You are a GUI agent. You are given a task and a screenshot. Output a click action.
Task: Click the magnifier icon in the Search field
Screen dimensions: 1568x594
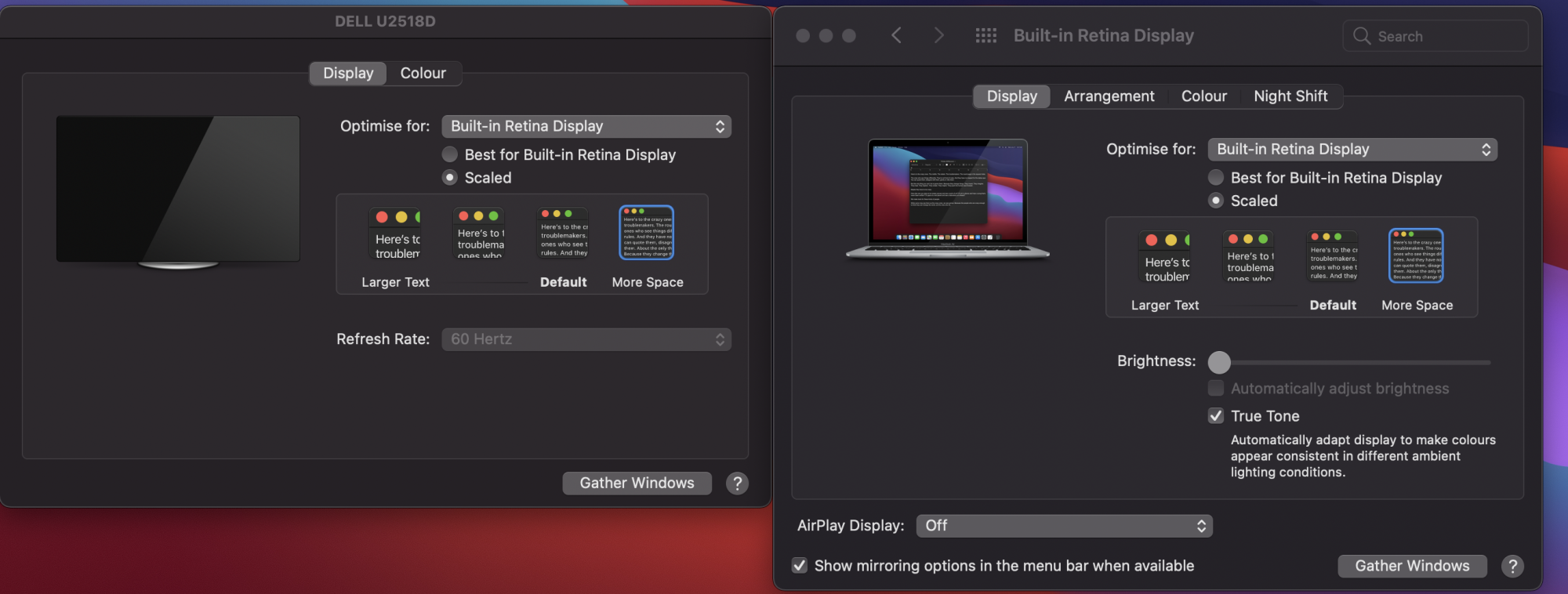[1362, 36]
